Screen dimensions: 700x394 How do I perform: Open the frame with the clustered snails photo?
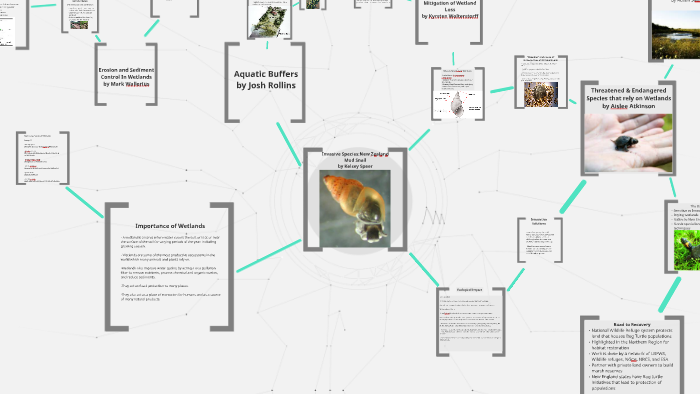[541, 82]
